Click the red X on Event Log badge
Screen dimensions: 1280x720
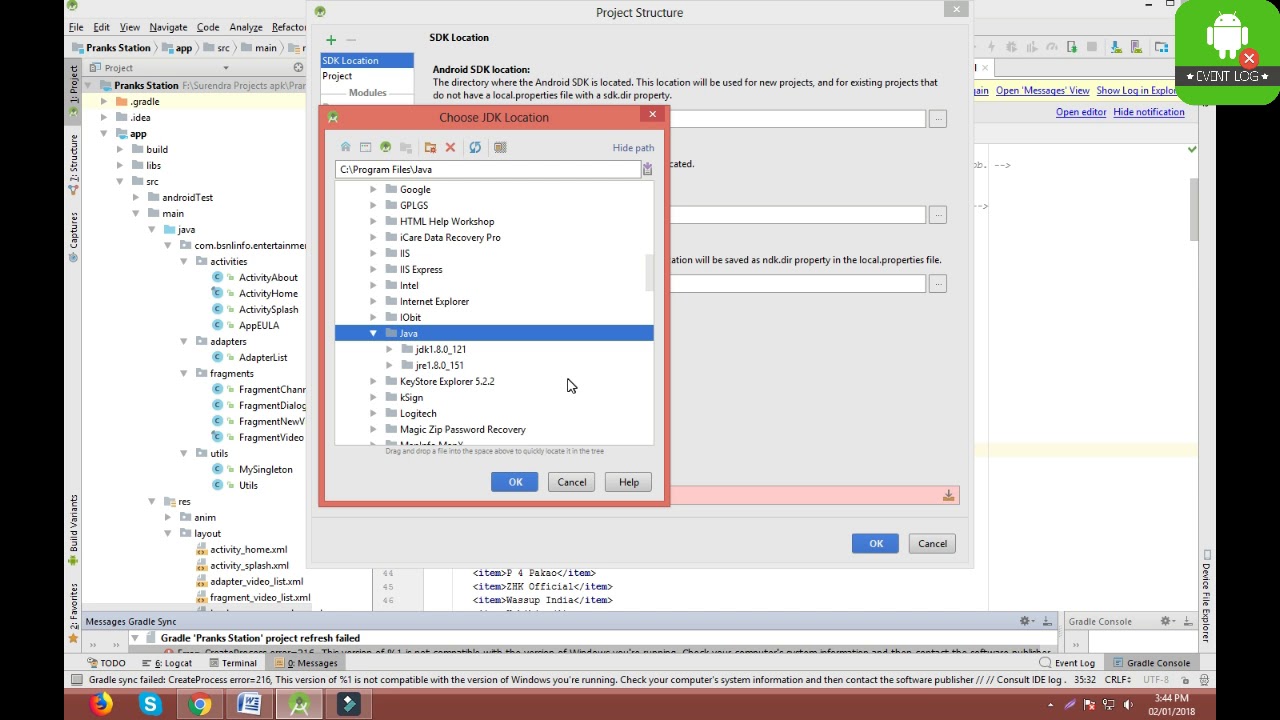[x=1249, y=59]
